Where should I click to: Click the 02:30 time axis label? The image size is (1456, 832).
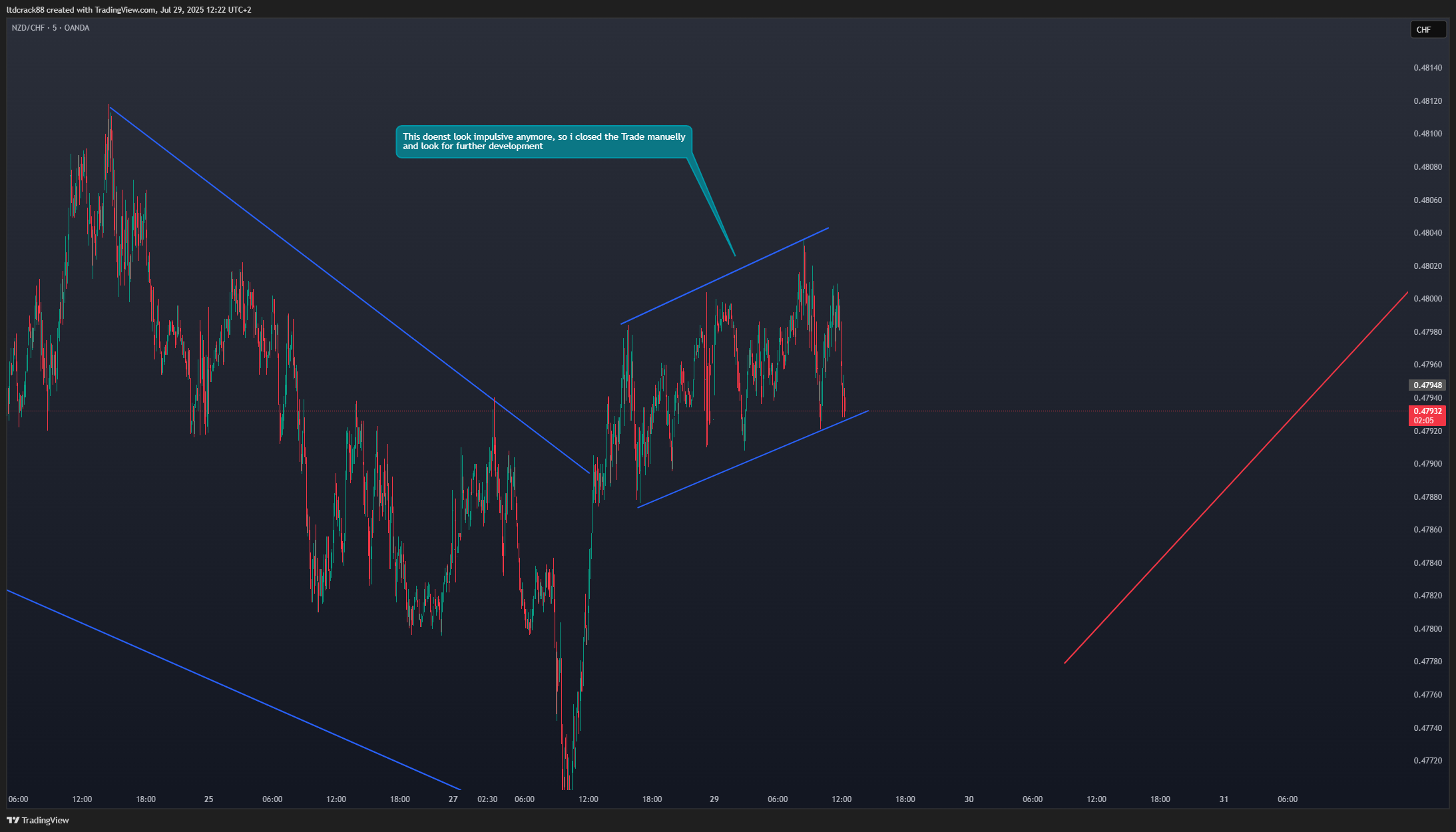[x=487, y=799]
